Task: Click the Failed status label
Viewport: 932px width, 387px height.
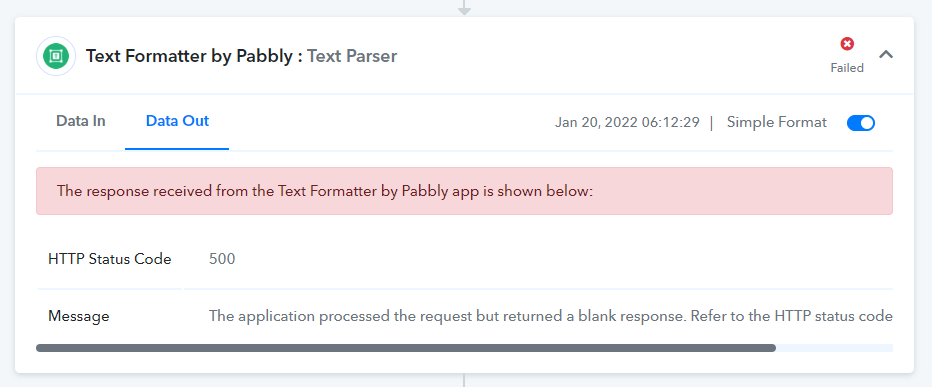Action: (x=847, y=68)
